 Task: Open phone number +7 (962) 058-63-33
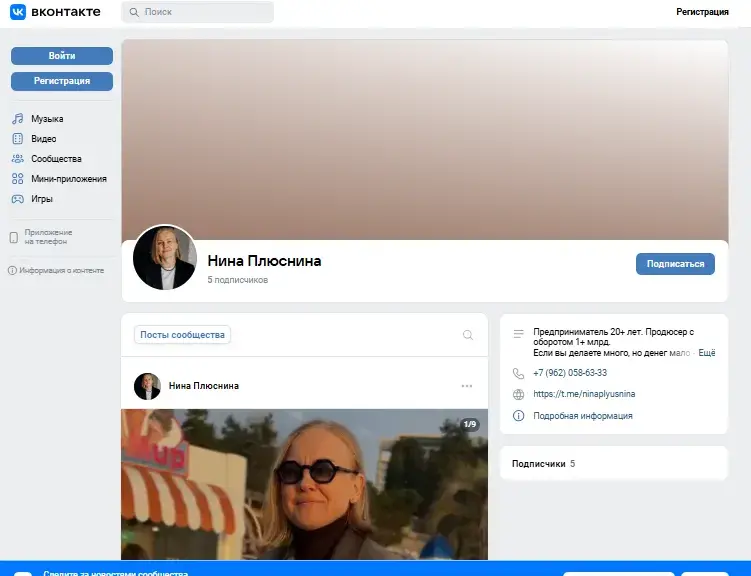tap(570, 373)
